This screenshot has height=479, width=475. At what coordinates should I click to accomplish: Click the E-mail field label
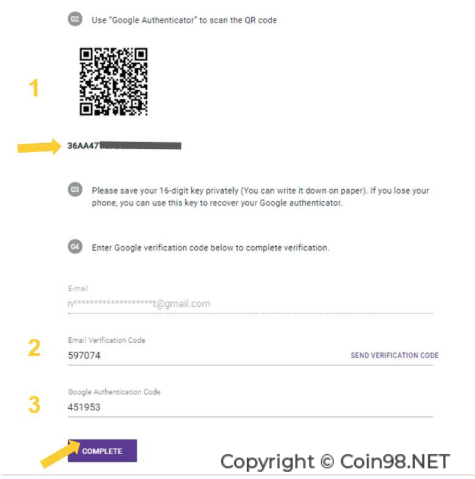coord(78,288)
